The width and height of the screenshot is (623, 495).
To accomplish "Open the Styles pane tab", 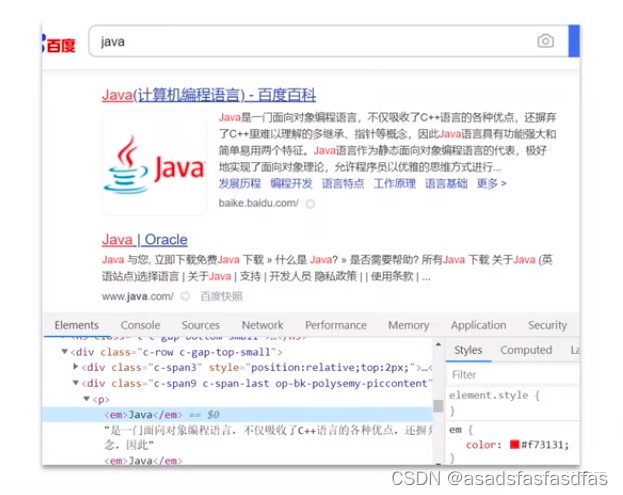I will (468, 350).
